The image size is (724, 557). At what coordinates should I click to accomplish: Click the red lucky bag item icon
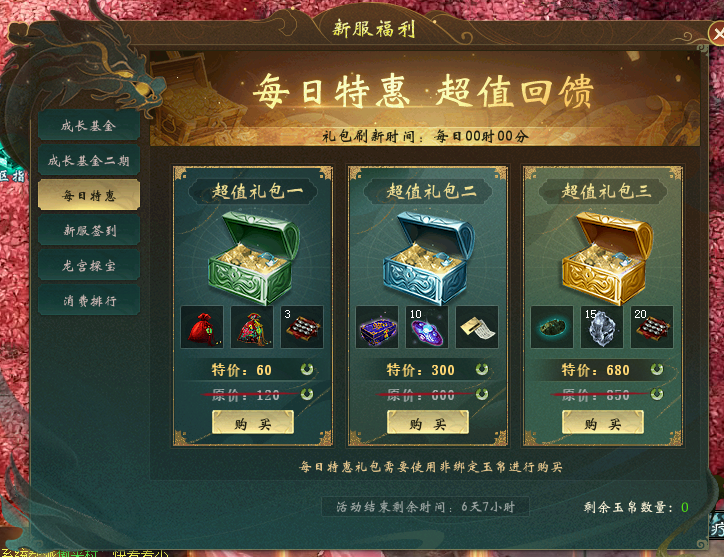pyautogui.click(x=202, y=327)
